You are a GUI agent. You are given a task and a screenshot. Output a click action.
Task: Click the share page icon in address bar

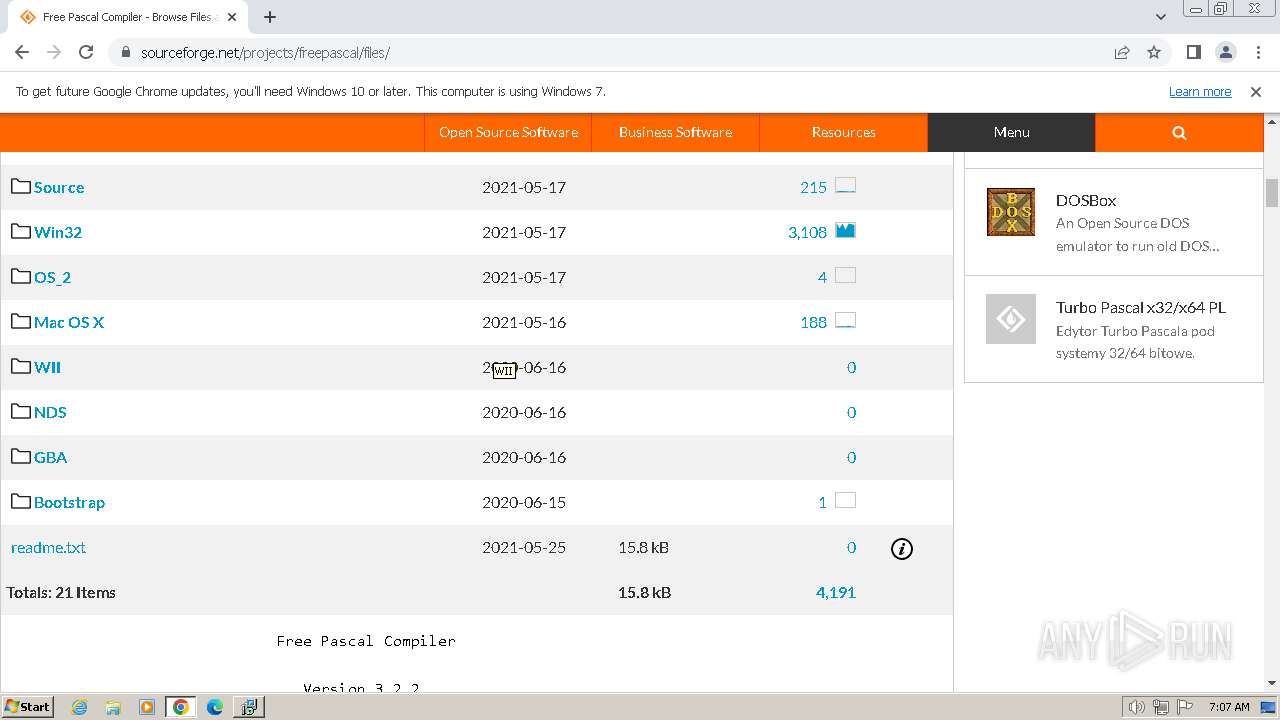coord(1122,52)
